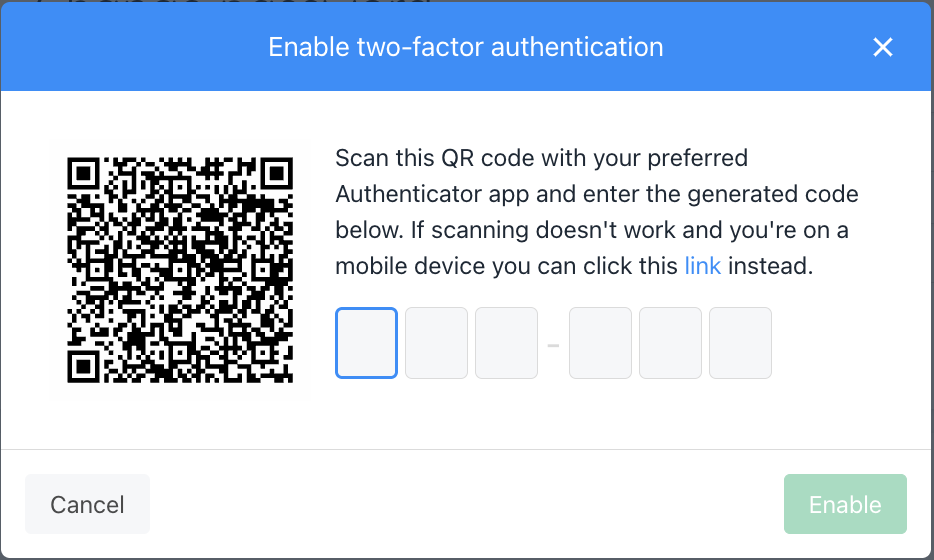The width and height of the screenshot is (934, 560).
Task: Click the word Authenticator in the instructions
Action: [x=409, y=194]
